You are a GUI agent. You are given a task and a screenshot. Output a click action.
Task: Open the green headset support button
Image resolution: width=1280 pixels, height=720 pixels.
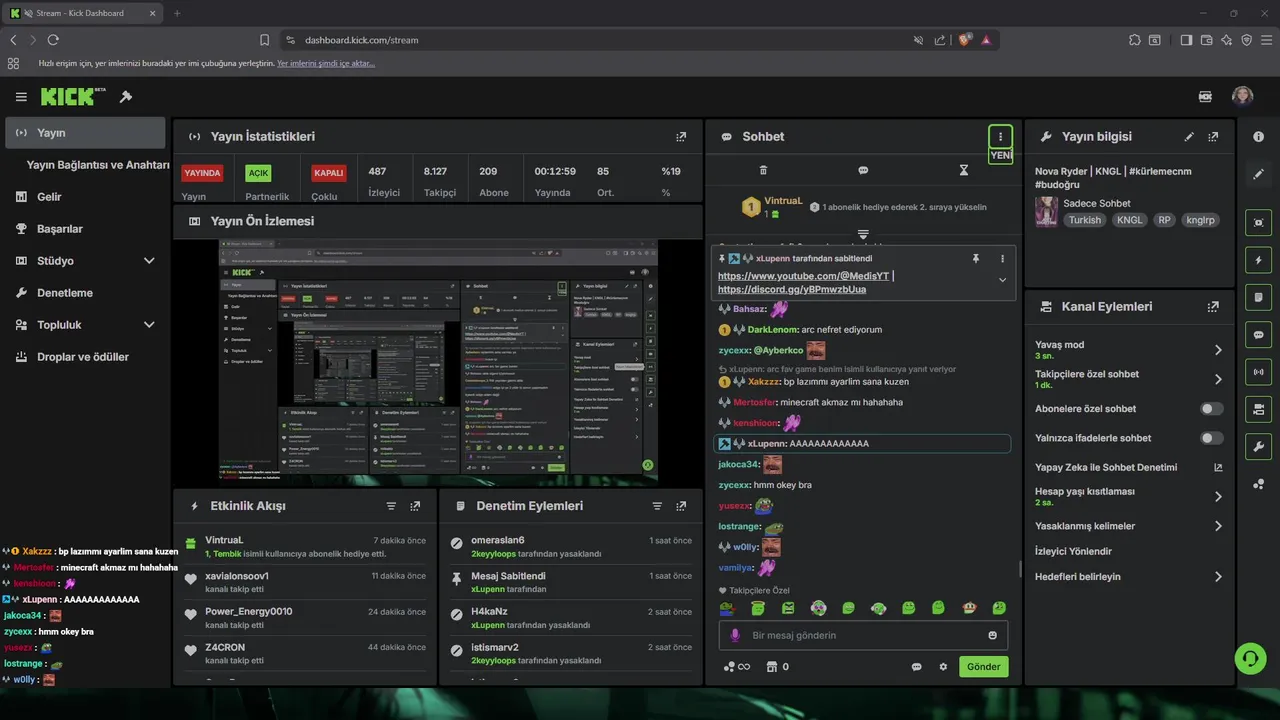tap(1250, 658)
